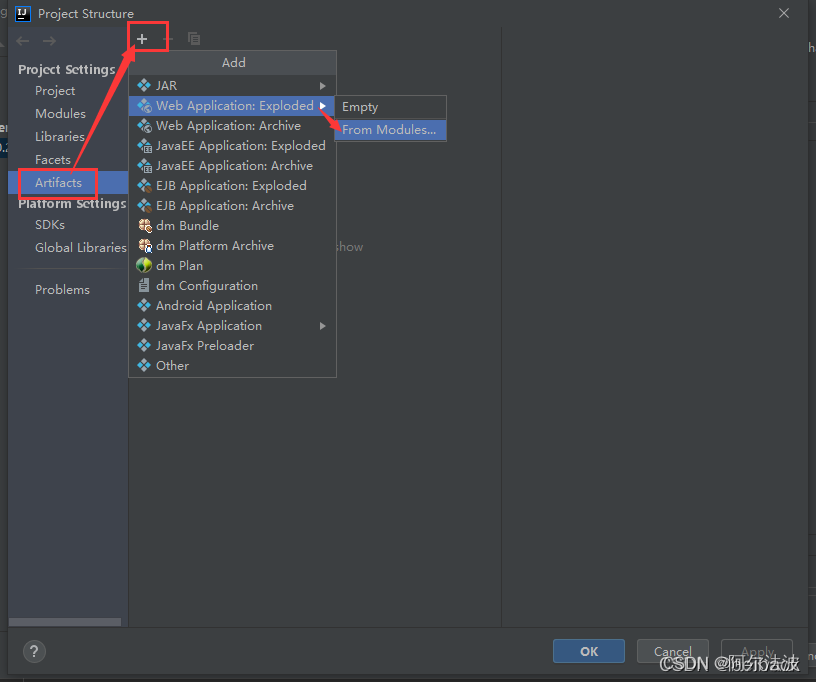Click the Remove artifact minus icon
Screen dimensions: 816x682
tap(168, 39)
